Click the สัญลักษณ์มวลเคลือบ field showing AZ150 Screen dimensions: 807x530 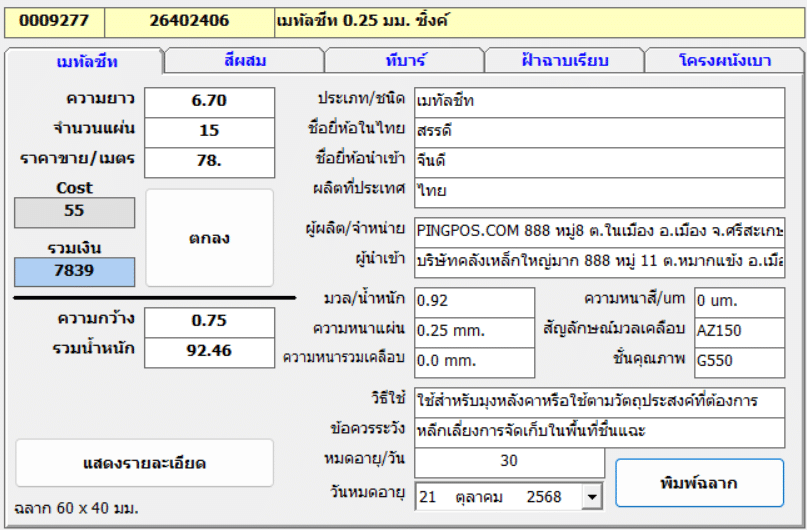739,330
